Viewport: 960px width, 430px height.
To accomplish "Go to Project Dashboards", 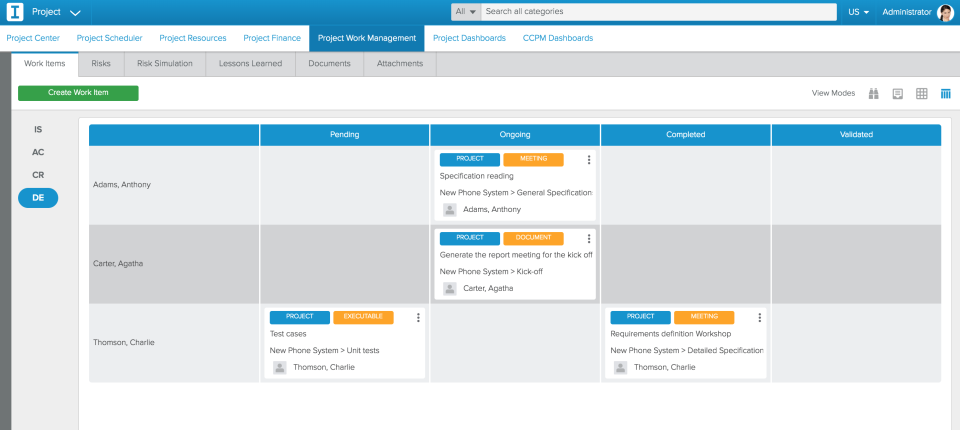I will click(x=470, y=38).
